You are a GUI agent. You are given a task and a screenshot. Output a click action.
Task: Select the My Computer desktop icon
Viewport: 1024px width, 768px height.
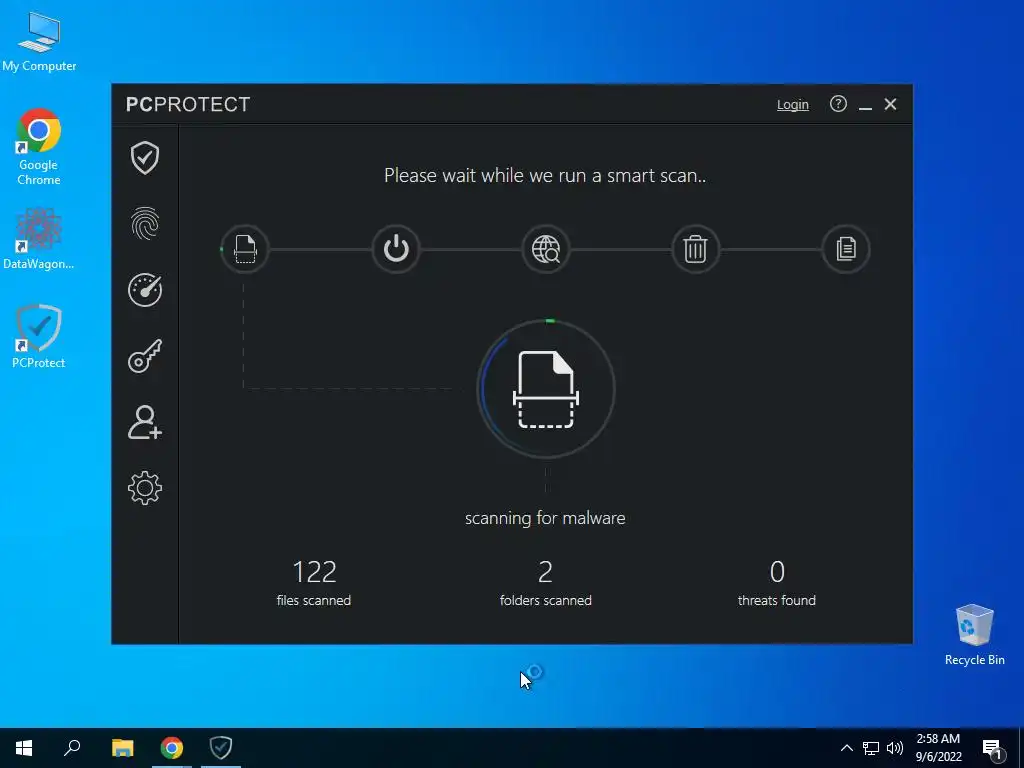point(39,42)
